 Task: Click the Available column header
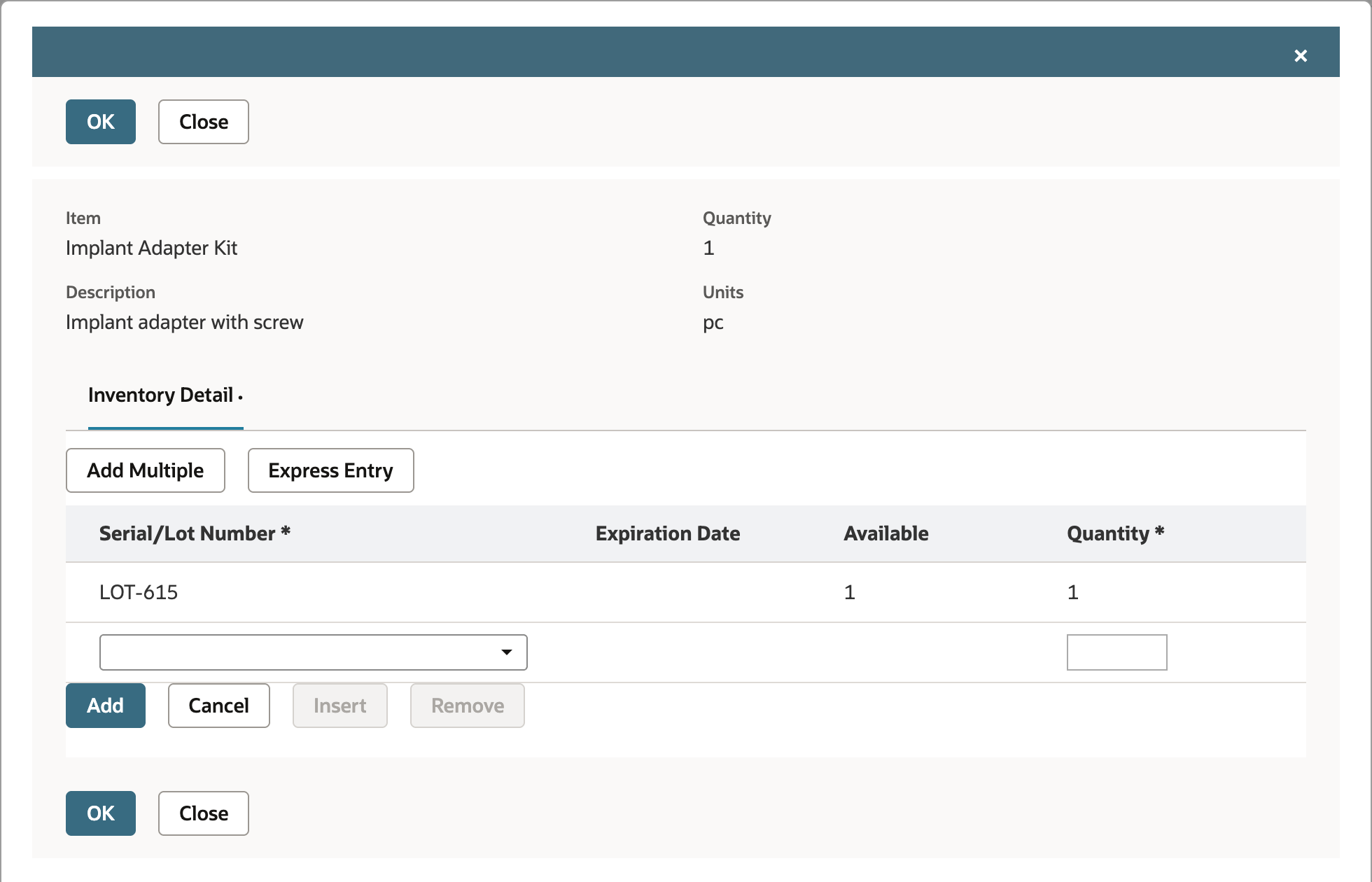[886, 533]
